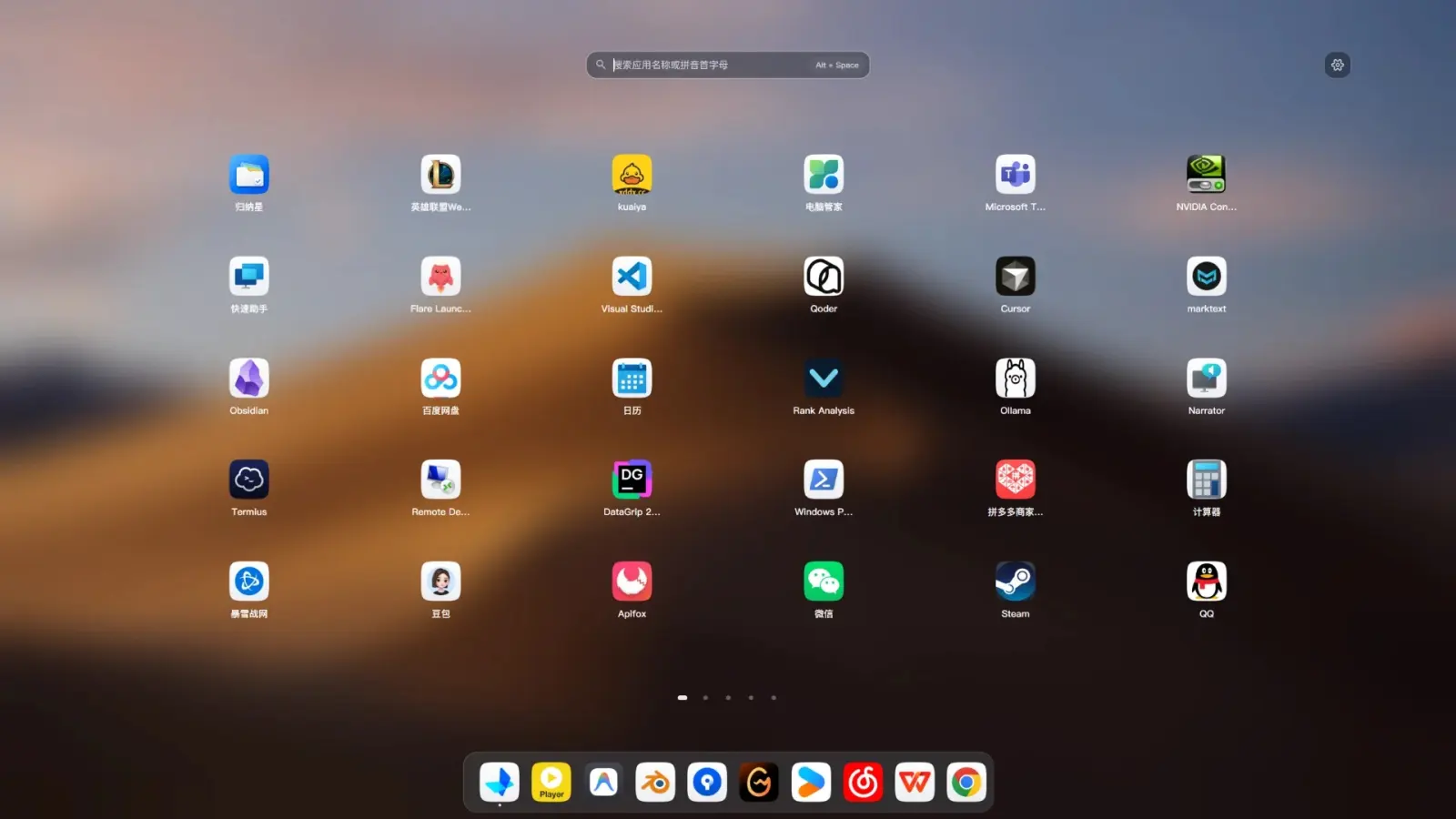Viewport: 1456px width, 819px height.
Task: Open the 快捷助手 app
Action: tap(248, 277)
